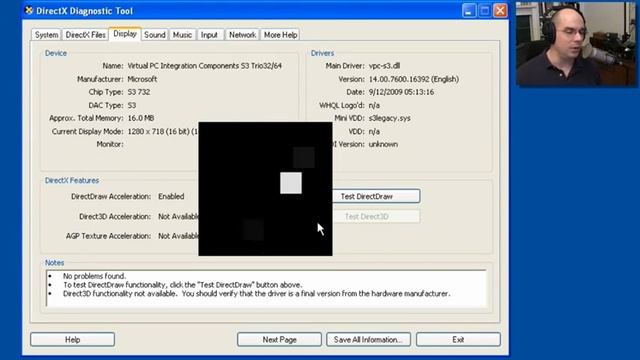The height and width of the screenshot is (360, 640).
Task: Click the bright white square in the test window
Action: point(291,183)
